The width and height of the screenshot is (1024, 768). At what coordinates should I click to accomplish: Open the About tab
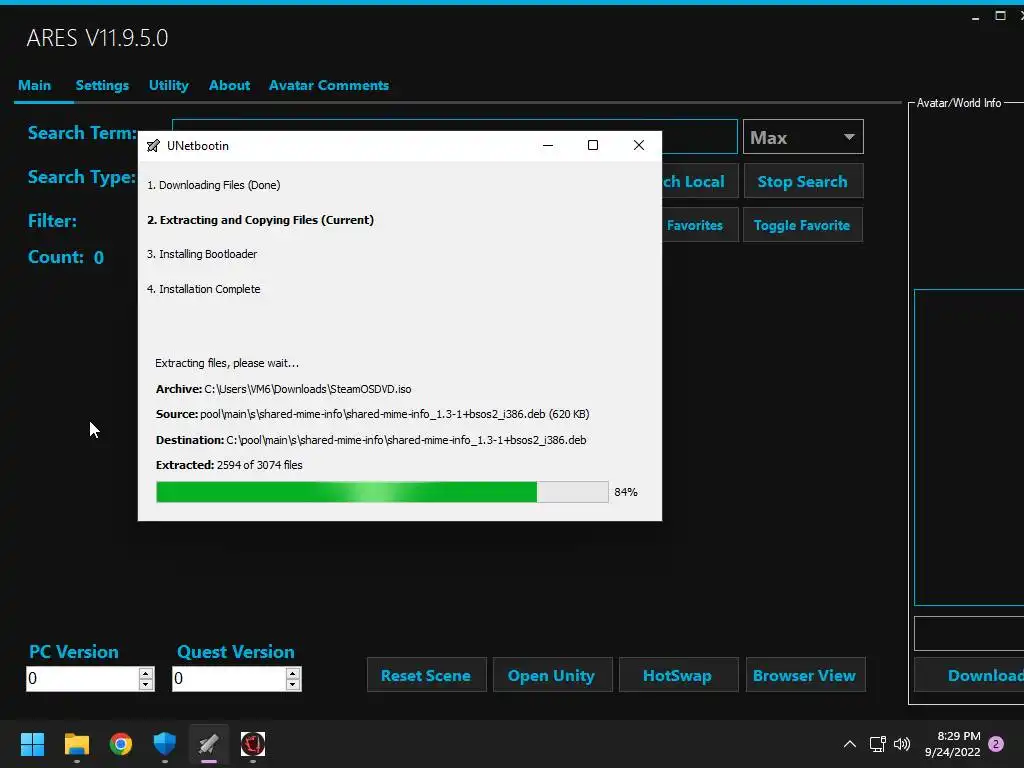[x=229, y=86]
